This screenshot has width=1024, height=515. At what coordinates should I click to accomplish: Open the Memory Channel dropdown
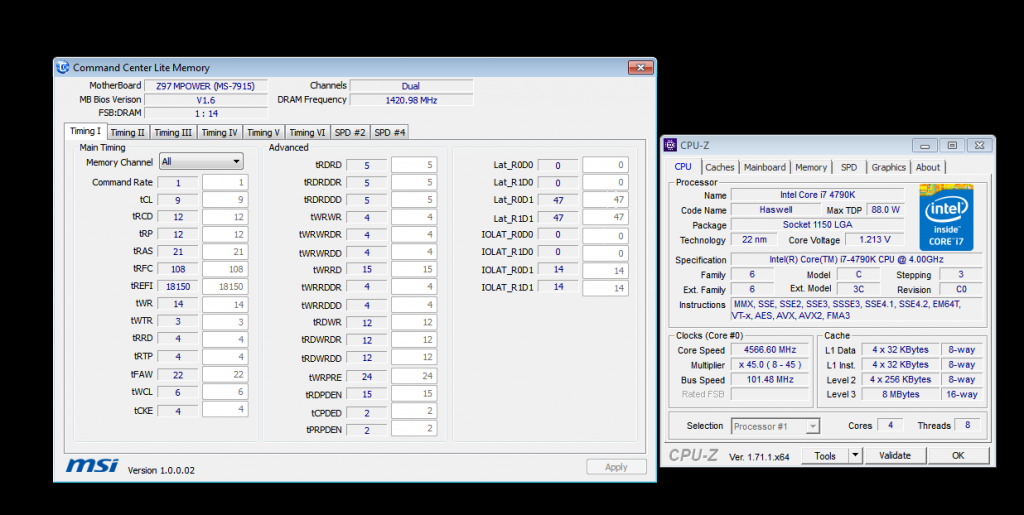(x=201, y=161)
